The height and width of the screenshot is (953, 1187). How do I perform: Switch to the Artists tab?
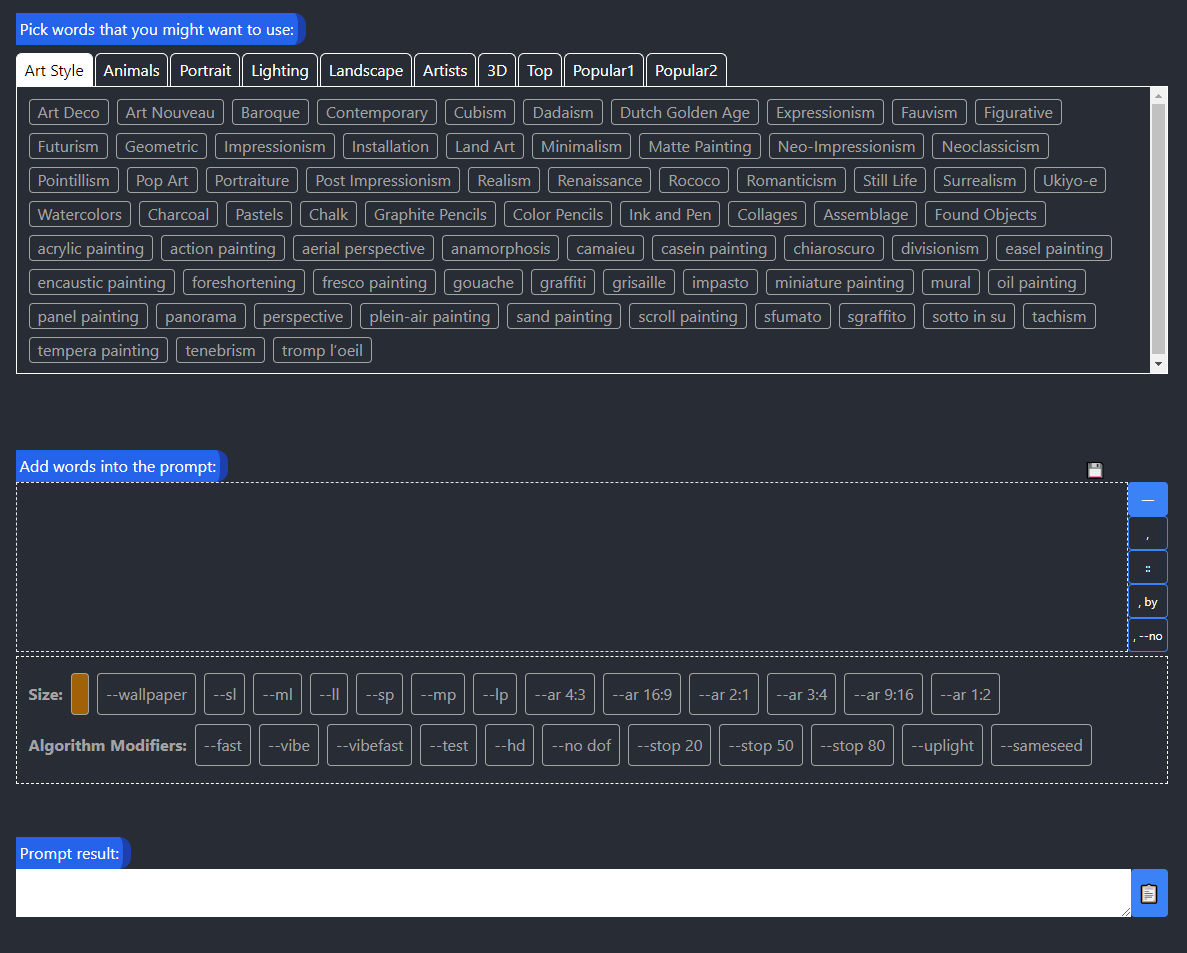(445, 70)
